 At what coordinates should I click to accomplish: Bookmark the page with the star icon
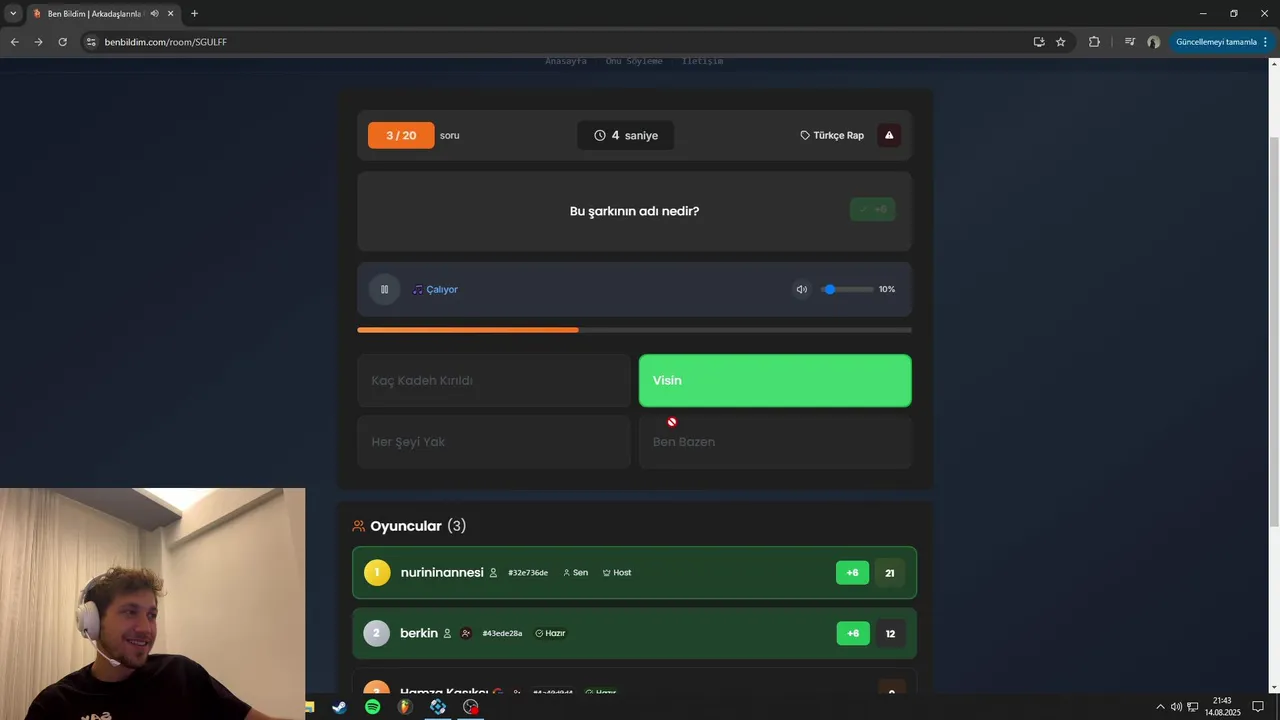[x=1061, y=42]
